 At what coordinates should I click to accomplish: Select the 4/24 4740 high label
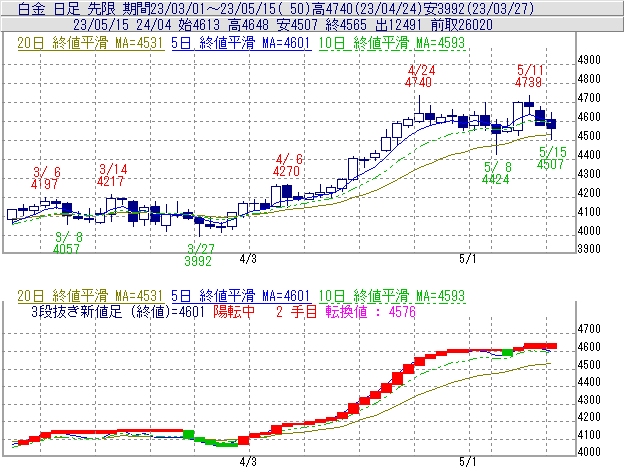click(419, 76)
